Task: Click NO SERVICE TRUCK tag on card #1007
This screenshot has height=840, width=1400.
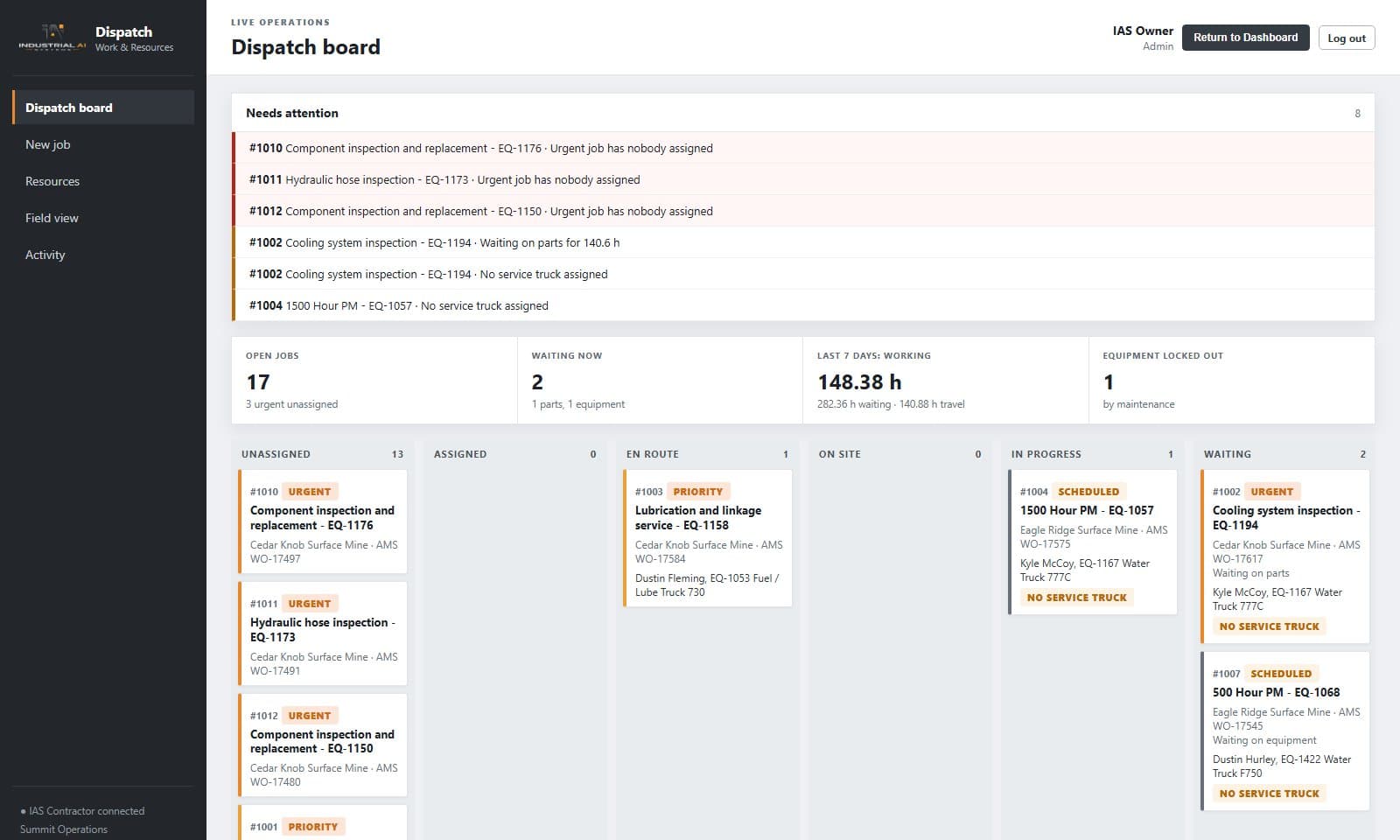Action: click(1270, 794)
